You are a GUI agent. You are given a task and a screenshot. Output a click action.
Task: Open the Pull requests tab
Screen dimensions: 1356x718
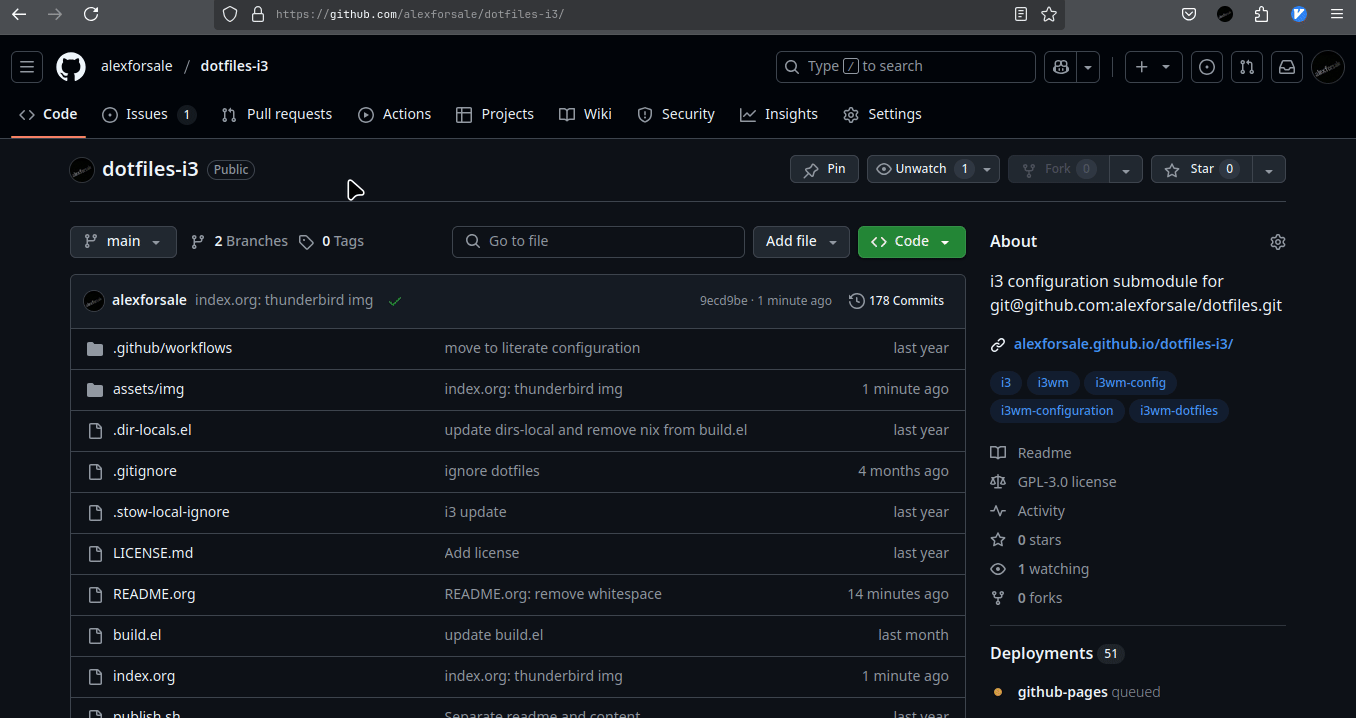click(277, 114)
